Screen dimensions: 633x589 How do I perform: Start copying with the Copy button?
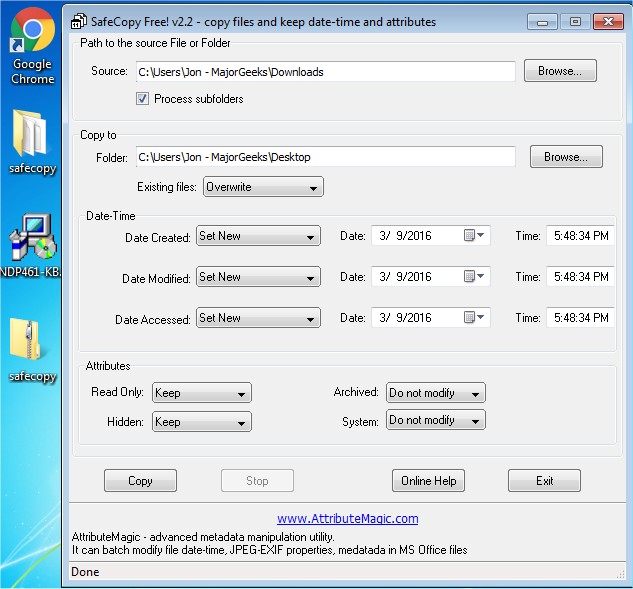140,481
